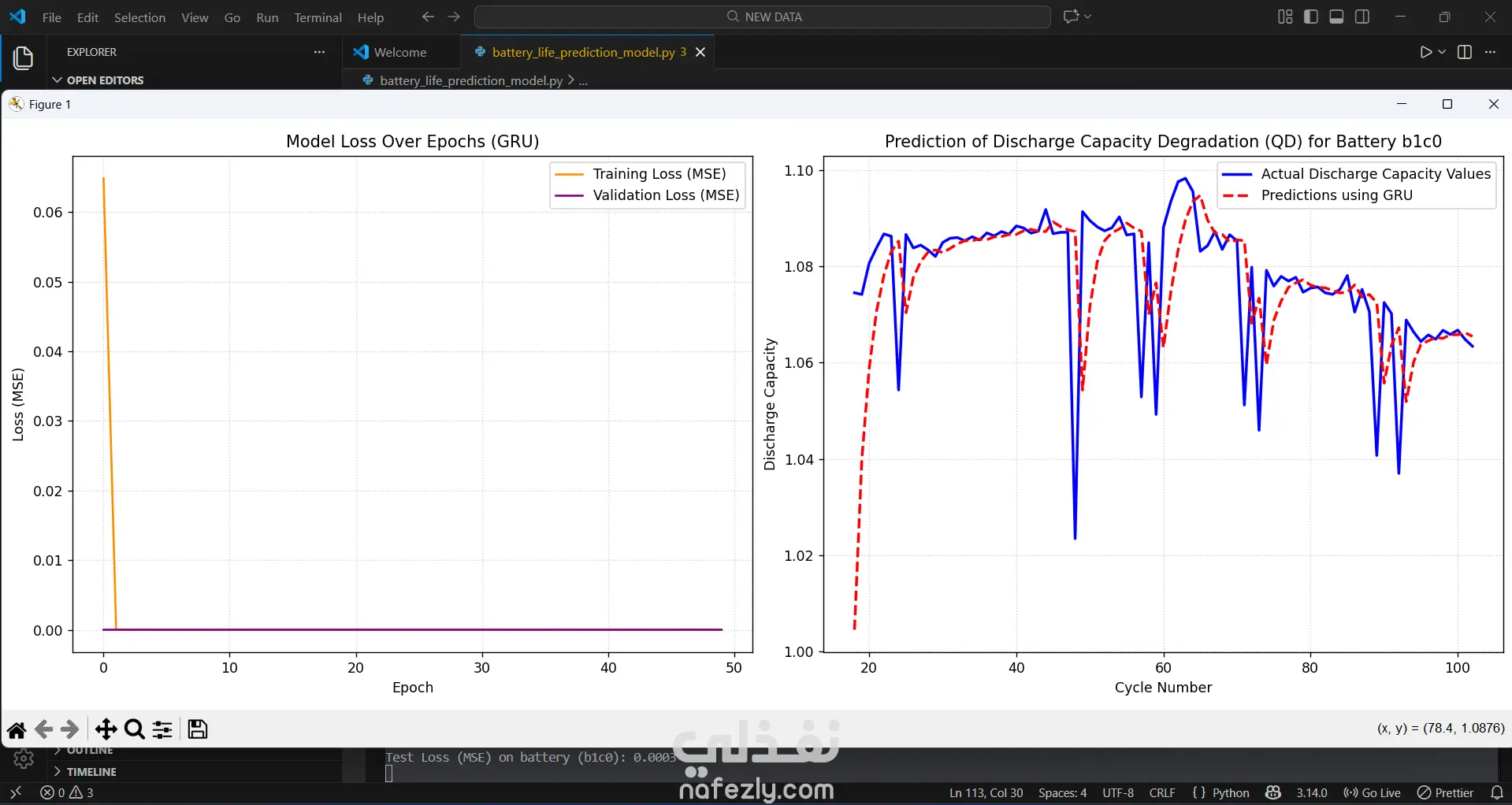Open the Customize Layout icon
Image resolution: width=1512 pixels, height=805 pixels.
[x=1285, y=17]
